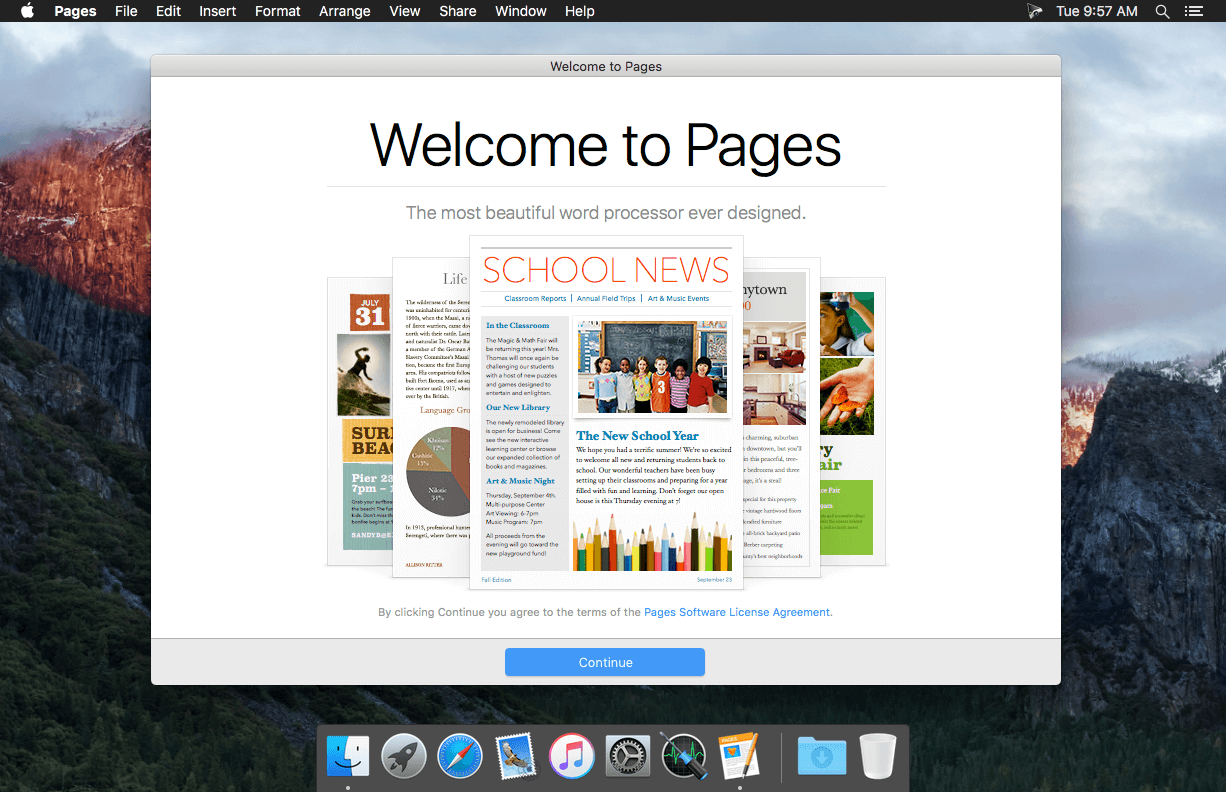
Task: Click the 'most beautiful word processor' tagline
Action: click(606, 213)
